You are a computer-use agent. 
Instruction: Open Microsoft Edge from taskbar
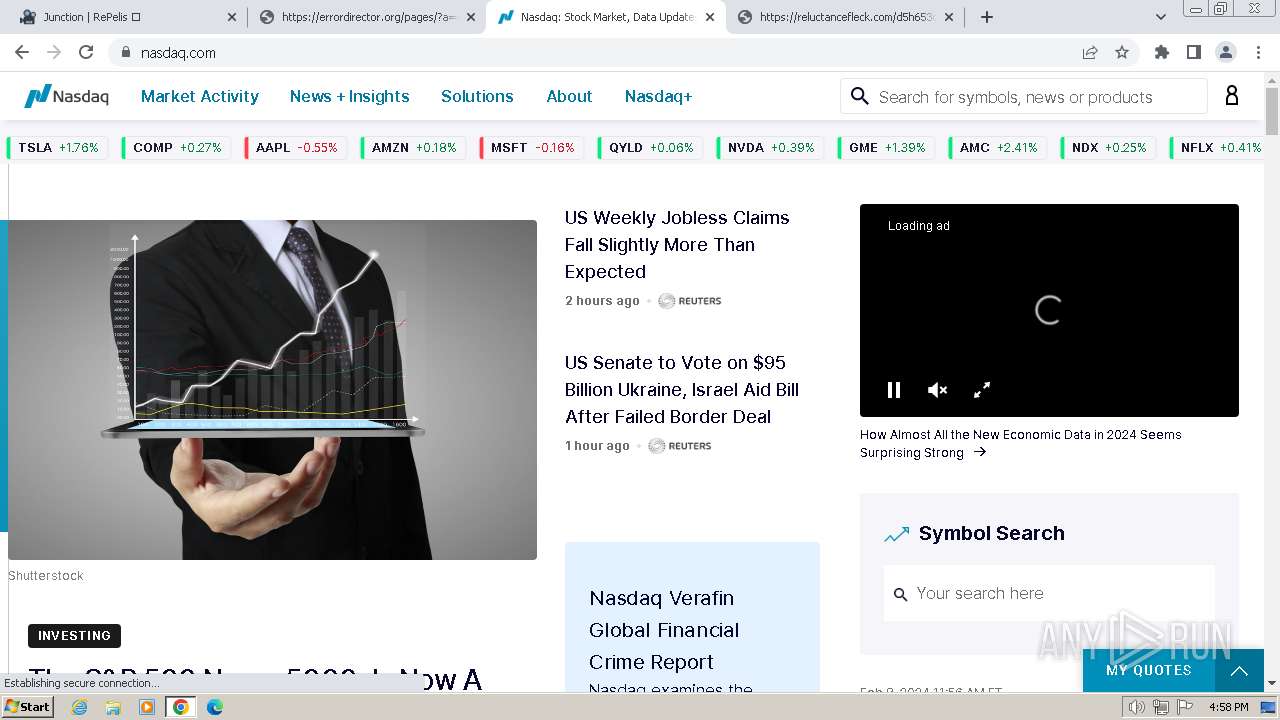click(215, 707)
